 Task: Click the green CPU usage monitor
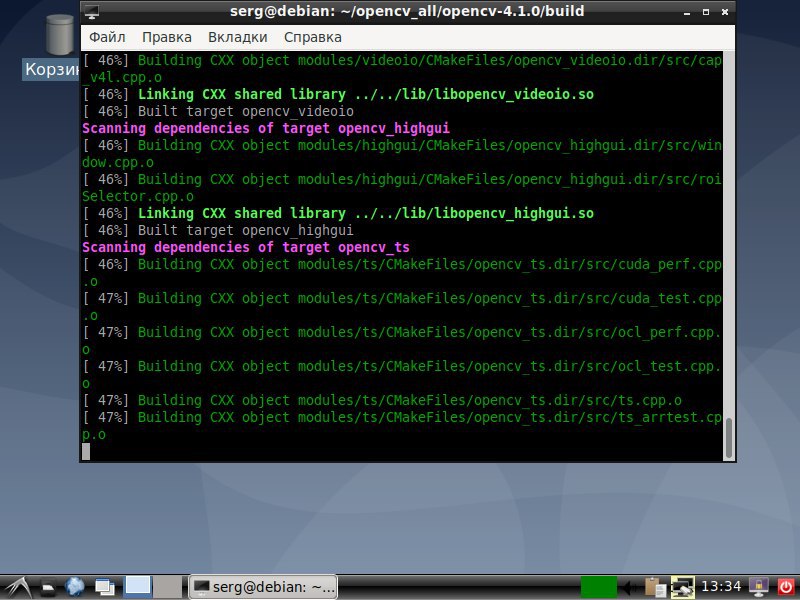click(598, 587)
